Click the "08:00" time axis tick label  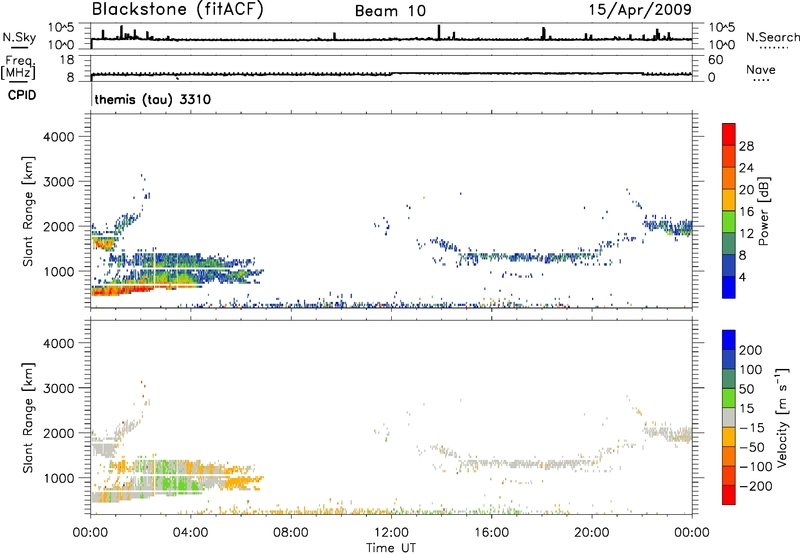point(290,533)
